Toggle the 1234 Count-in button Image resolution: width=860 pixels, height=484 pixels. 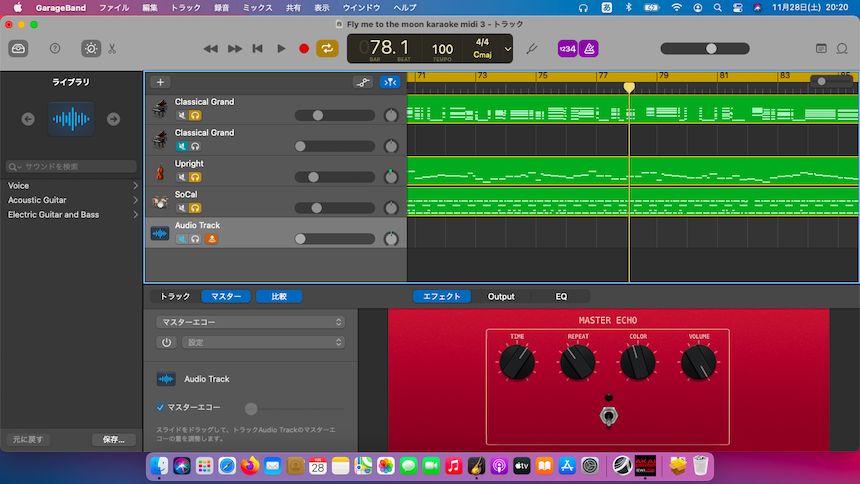567,49
